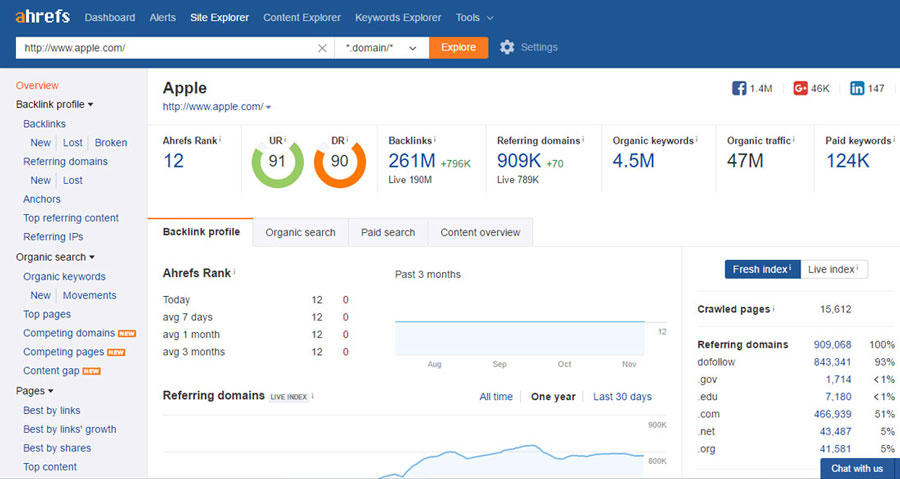This screenshot has width=900, height=479.
Task: Open Keywords Explorer in top navigation
Action: click(x=398, y=17)
